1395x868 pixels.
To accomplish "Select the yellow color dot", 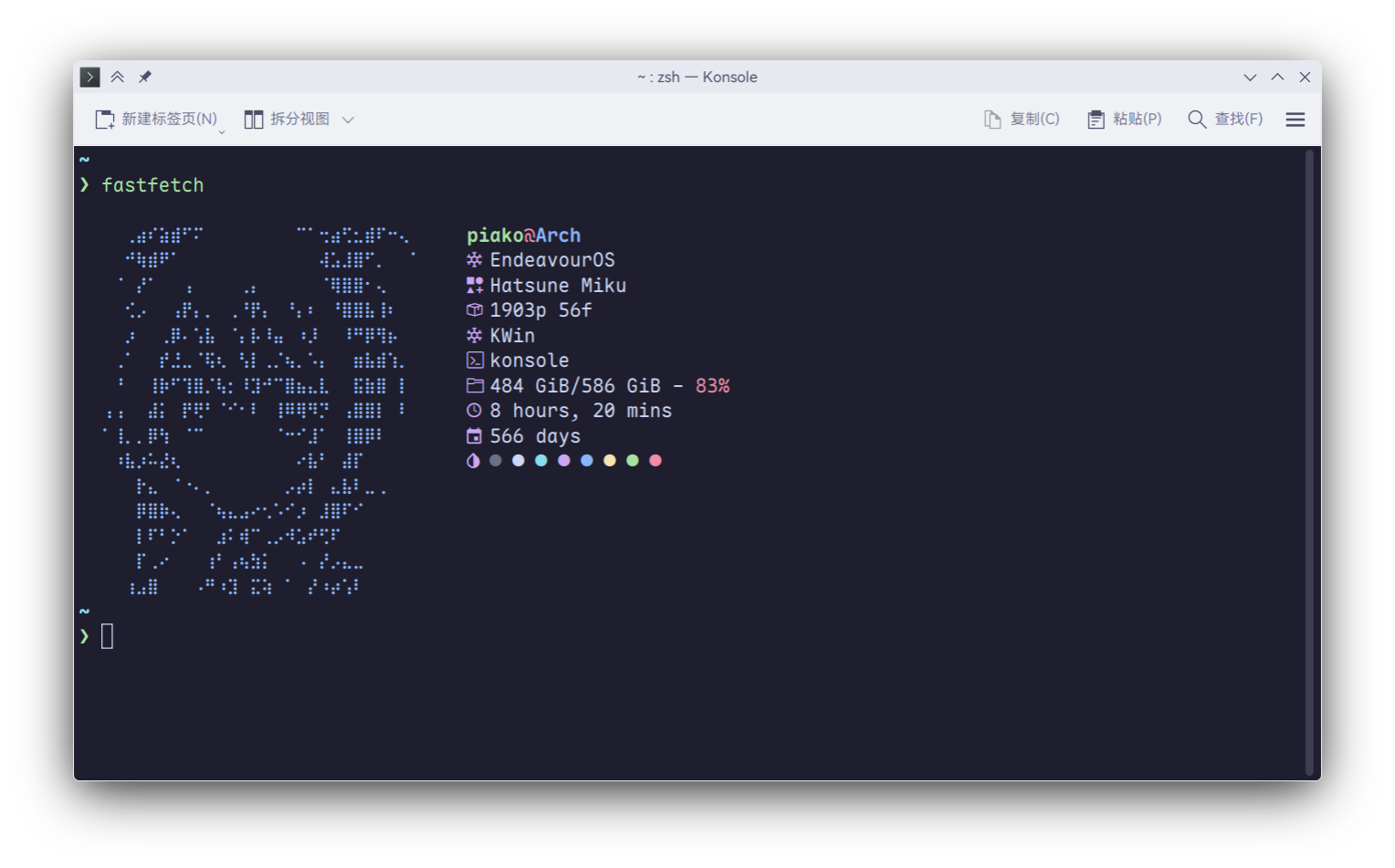I will click(x=610, y=461).
